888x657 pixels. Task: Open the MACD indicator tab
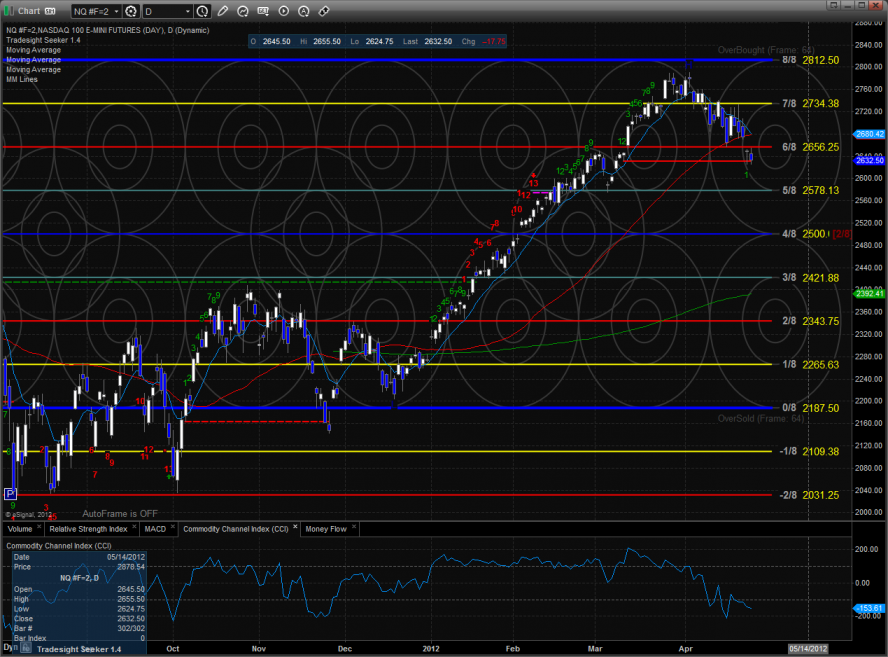[x=155, y=528]
